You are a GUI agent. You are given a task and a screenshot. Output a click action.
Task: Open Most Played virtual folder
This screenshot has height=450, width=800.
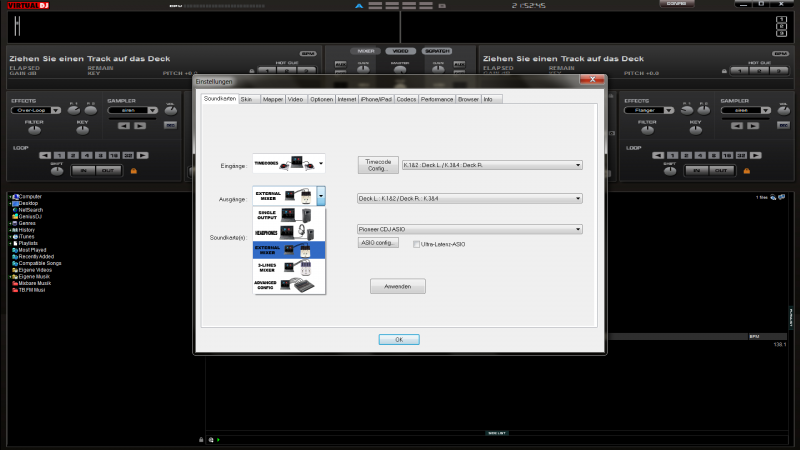coord(32,250)
